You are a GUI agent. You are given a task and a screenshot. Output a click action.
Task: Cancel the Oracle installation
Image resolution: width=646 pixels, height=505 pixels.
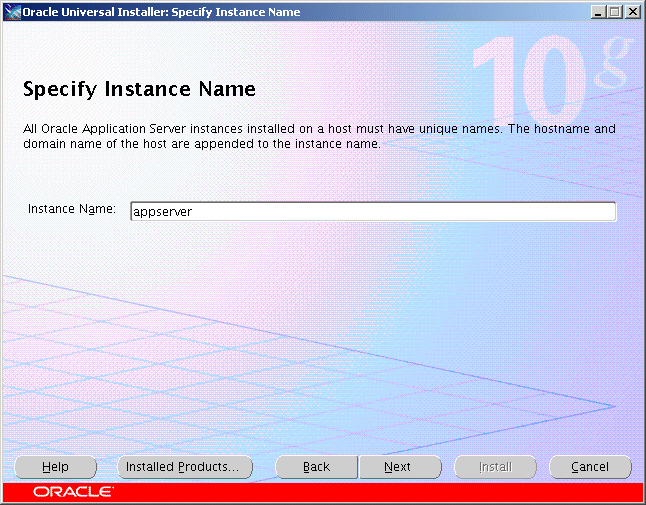click(x=590, y=467)
